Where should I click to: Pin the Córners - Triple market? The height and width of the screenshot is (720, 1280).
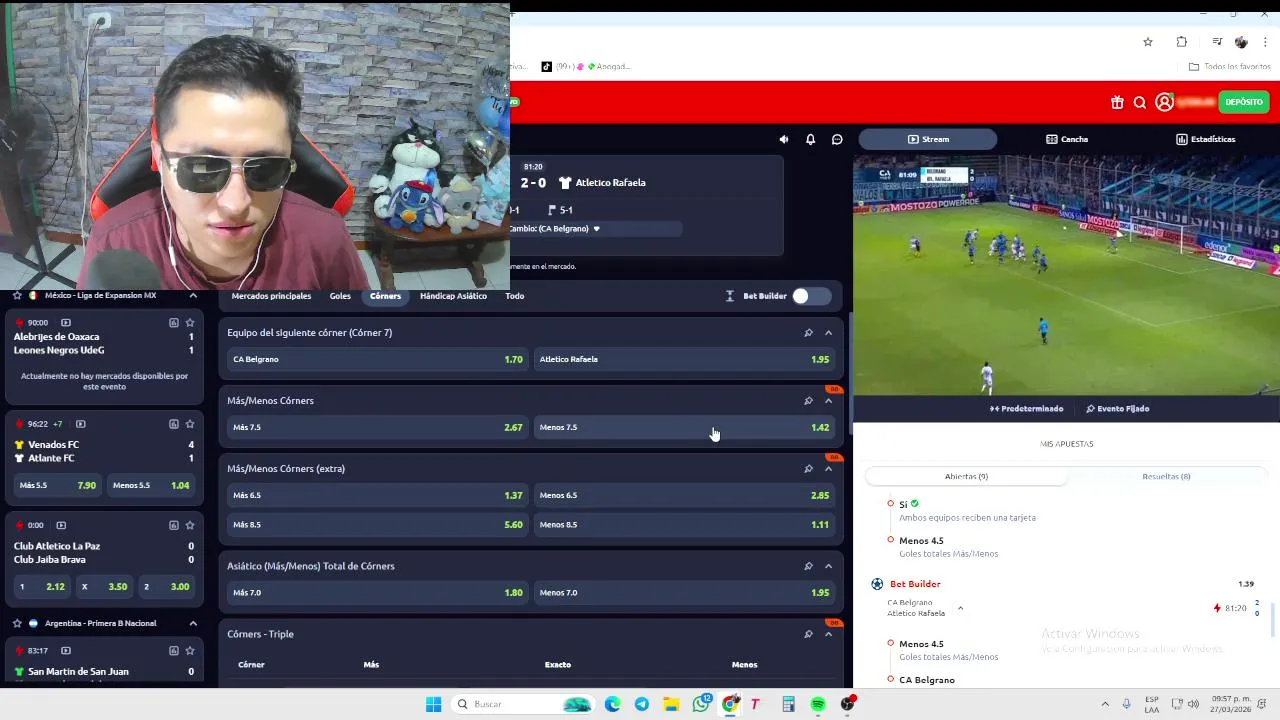(x=808, y=634)
